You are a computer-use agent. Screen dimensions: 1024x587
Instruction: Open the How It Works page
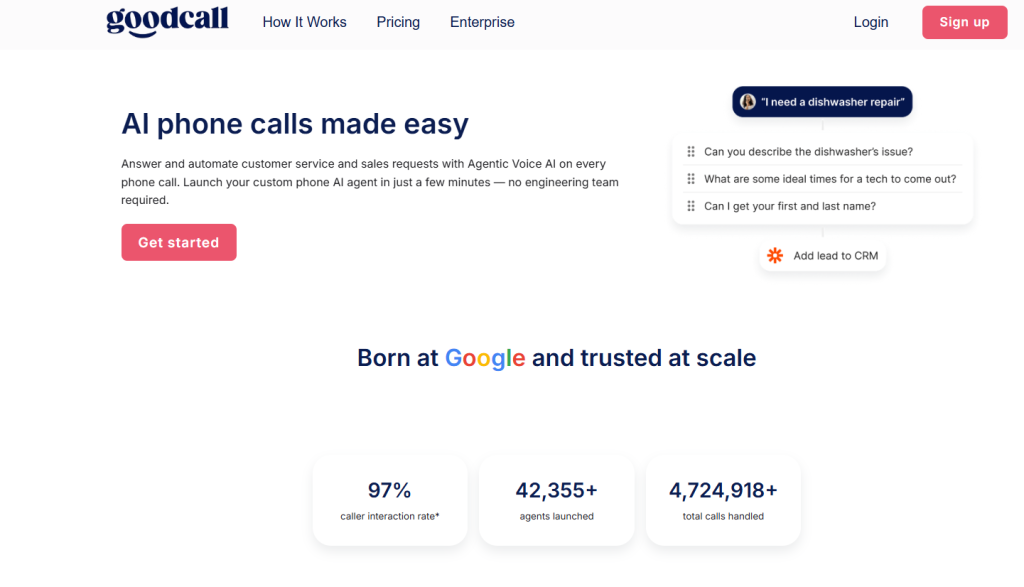304,22
